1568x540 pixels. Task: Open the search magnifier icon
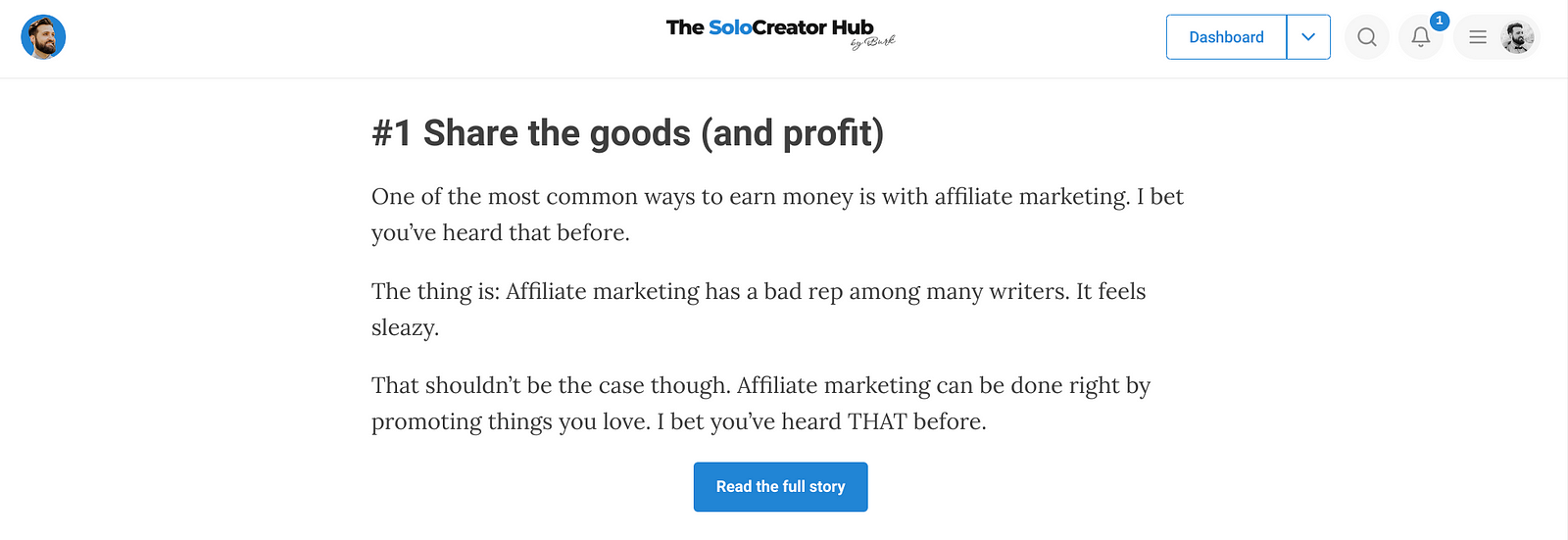point(1367,37)
